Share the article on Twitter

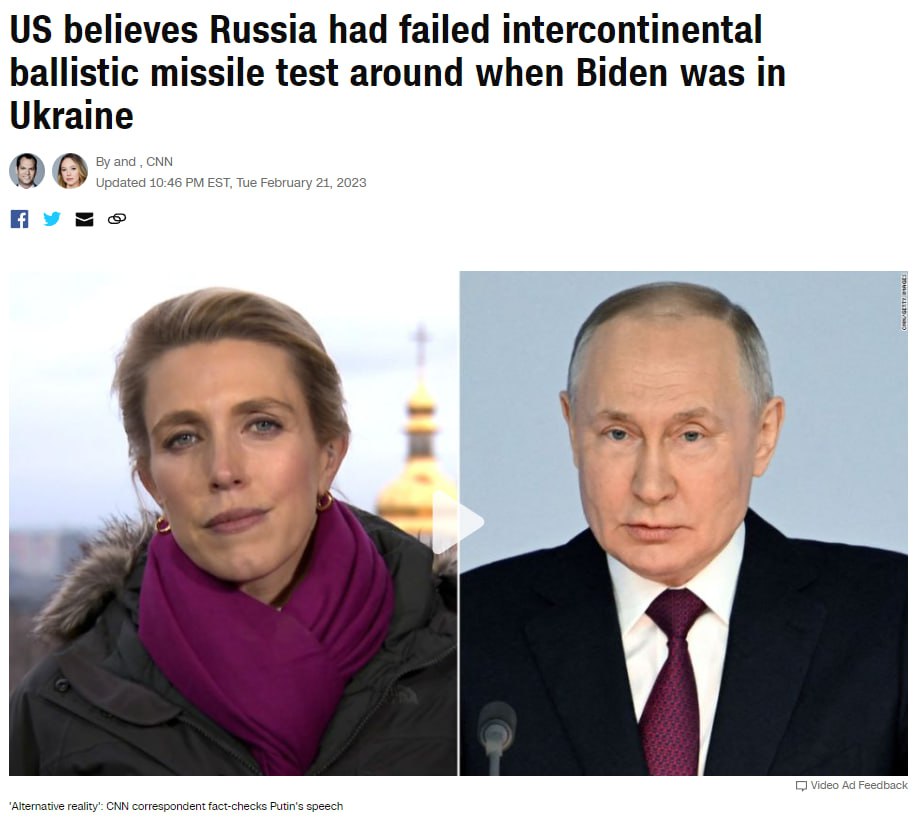click(52, 219)
